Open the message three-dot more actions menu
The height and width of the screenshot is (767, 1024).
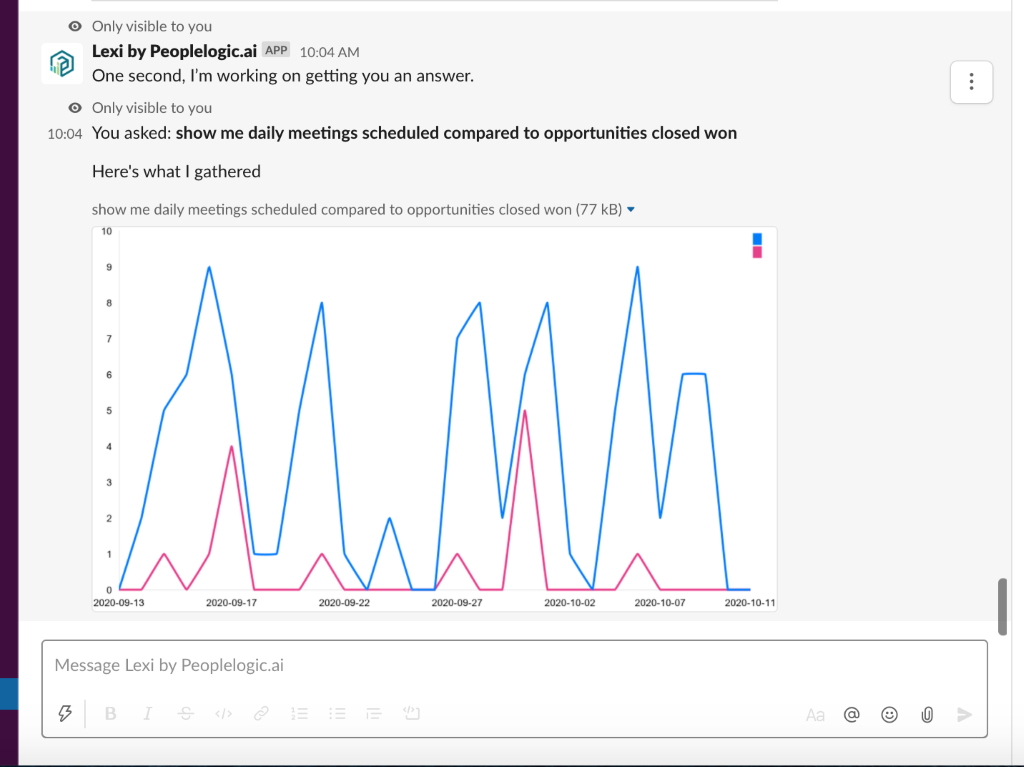pos(971,82)
